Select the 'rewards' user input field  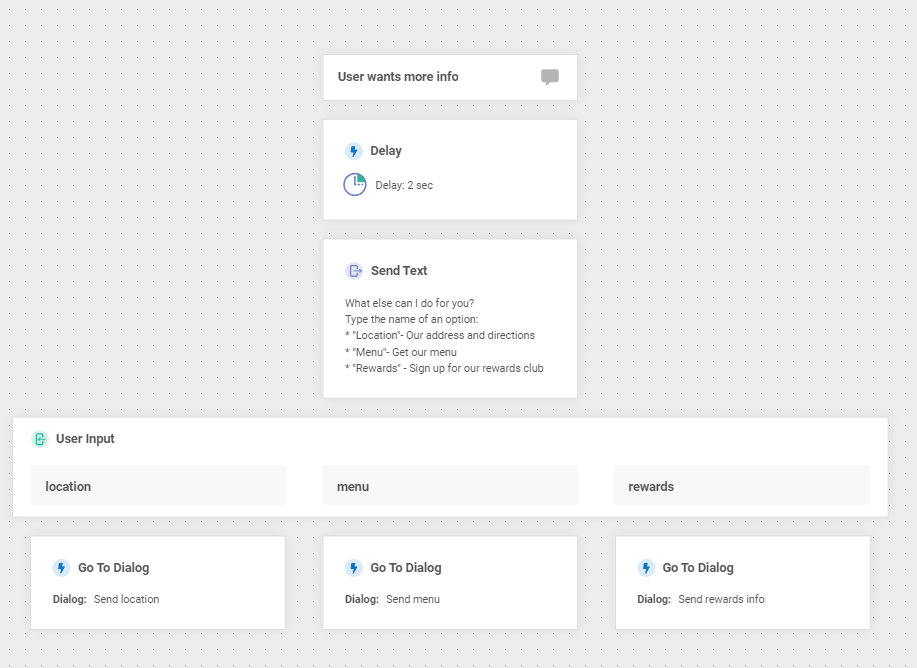[742, 486]
